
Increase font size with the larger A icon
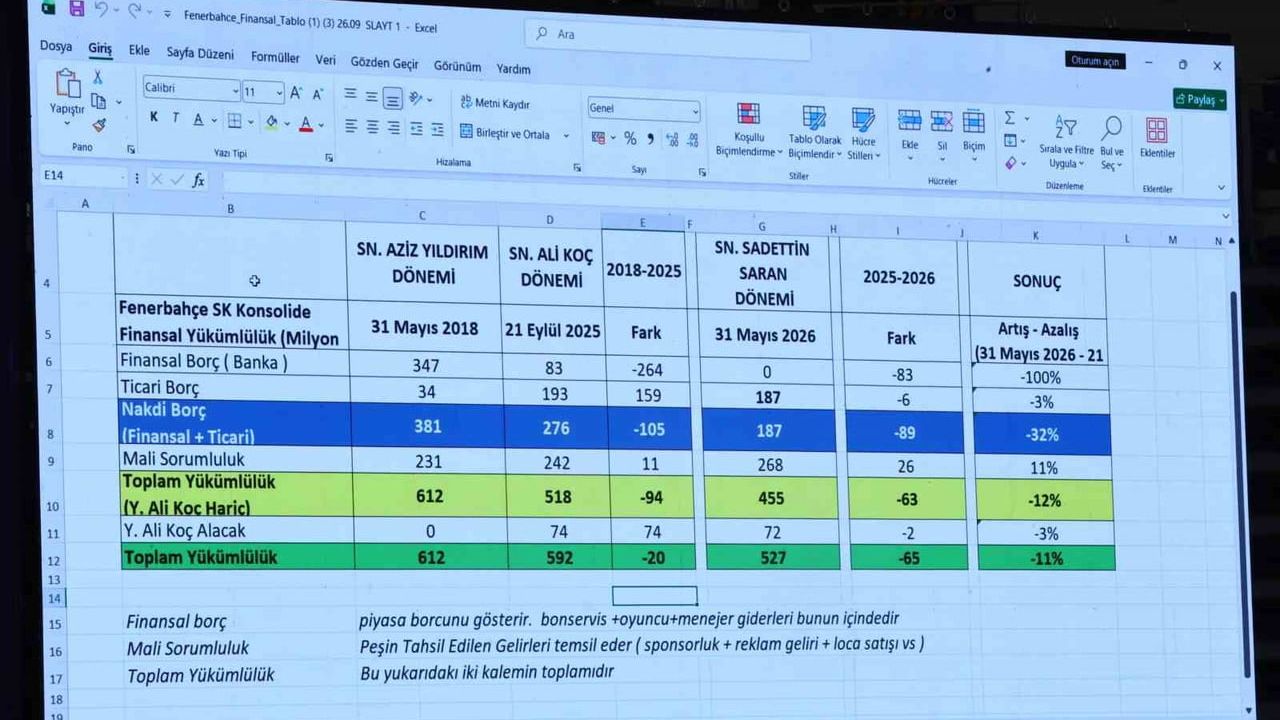[296, 93]
